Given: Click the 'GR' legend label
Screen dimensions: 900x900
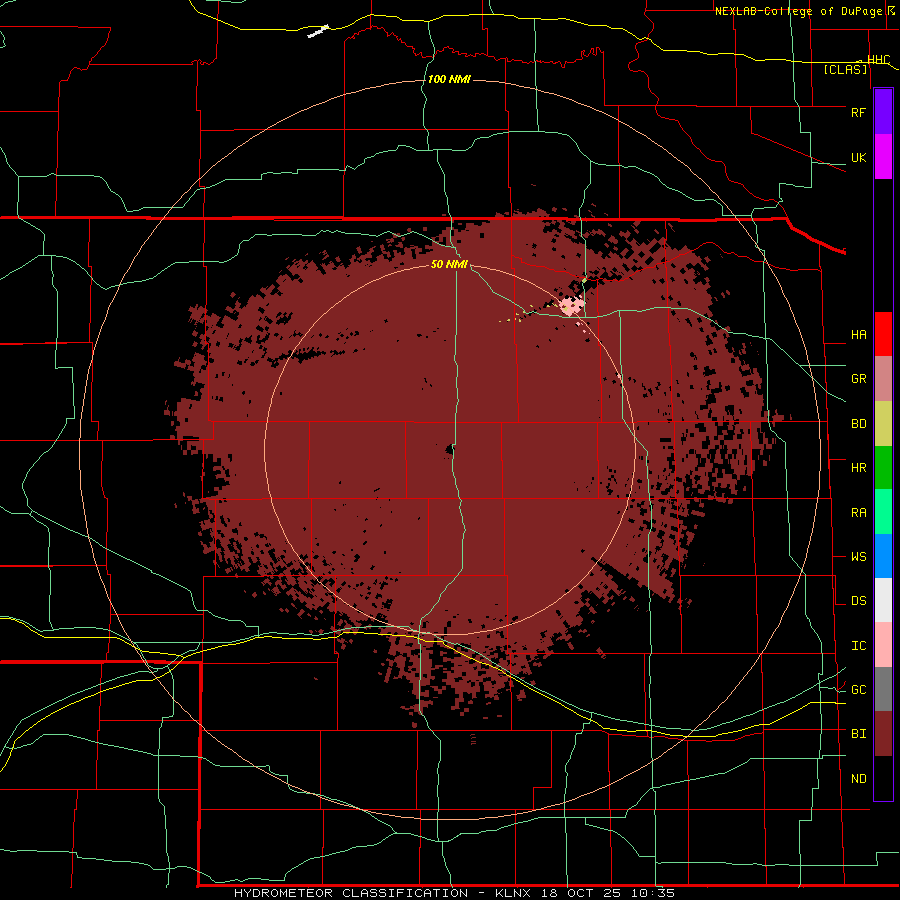Looking at the screenshot, I should pyautogui.click(x=858, y=379).
